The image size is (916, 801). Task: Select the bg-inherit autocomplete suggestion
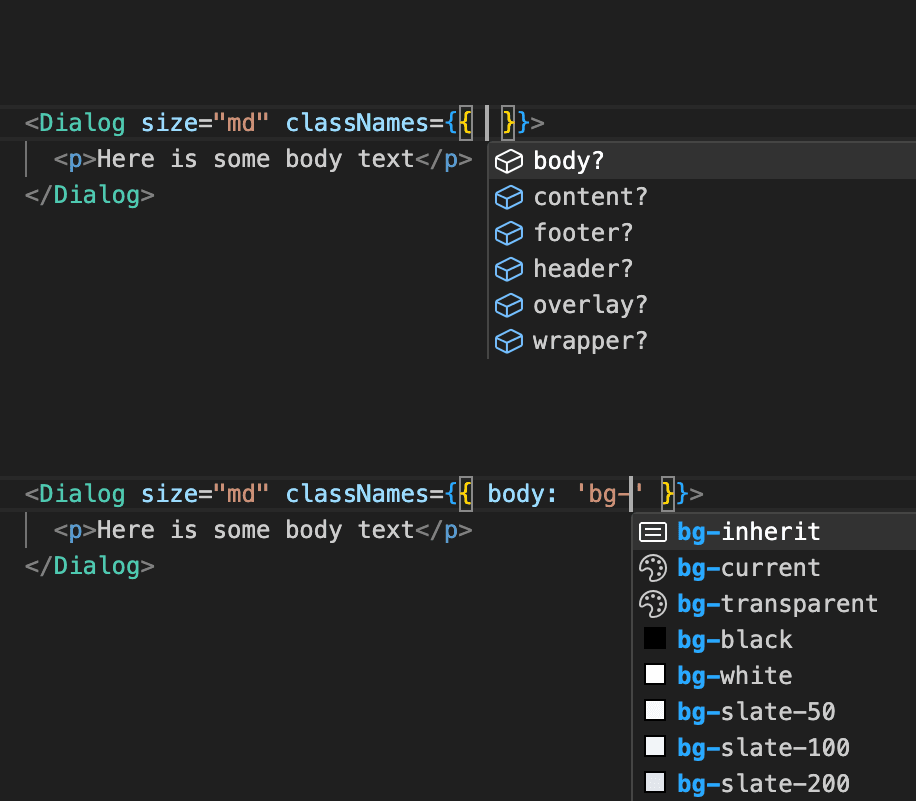[x=748, y=532]
